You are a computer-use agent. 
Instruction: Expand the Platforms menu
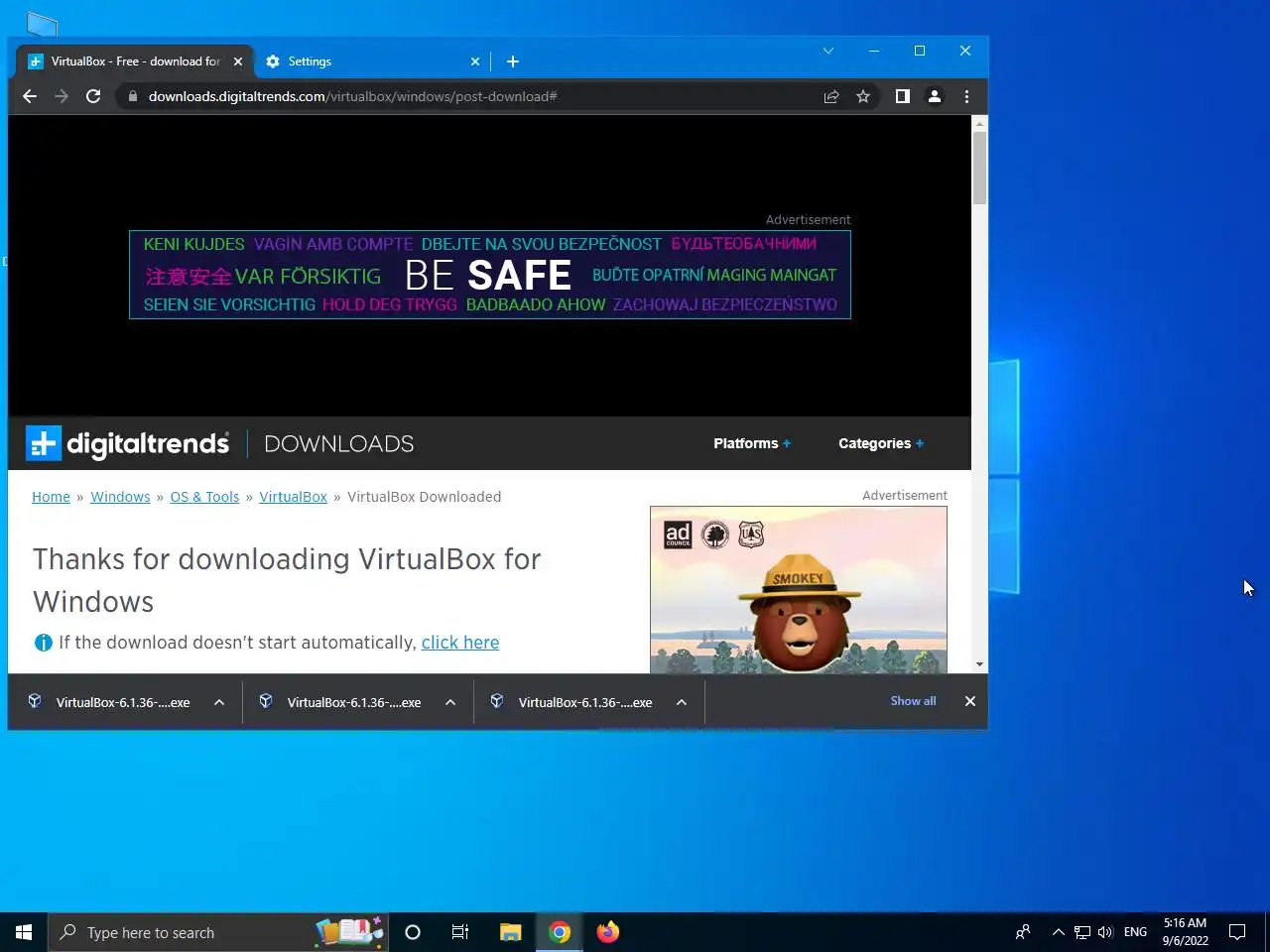[752, 443]
